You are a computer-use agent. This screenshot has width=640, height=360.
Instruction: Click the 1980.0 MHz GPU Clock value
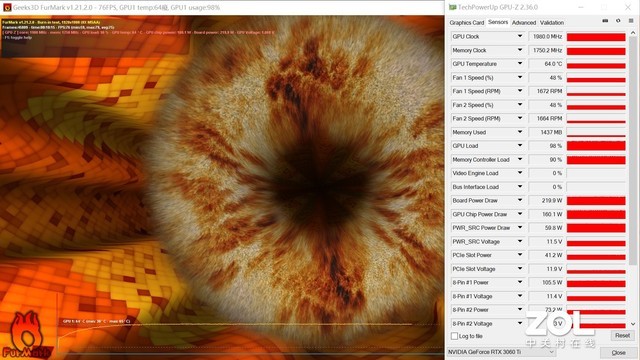pos(547,36)
